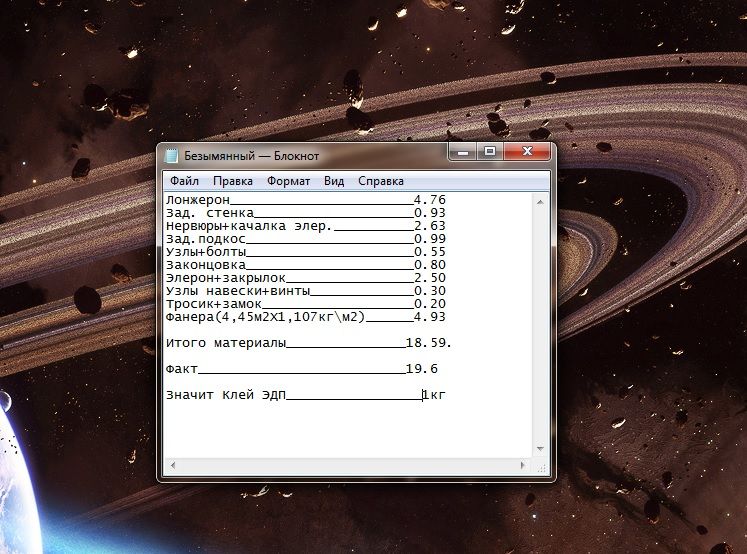
Task: Open the Формат menu
Action: 288,181
